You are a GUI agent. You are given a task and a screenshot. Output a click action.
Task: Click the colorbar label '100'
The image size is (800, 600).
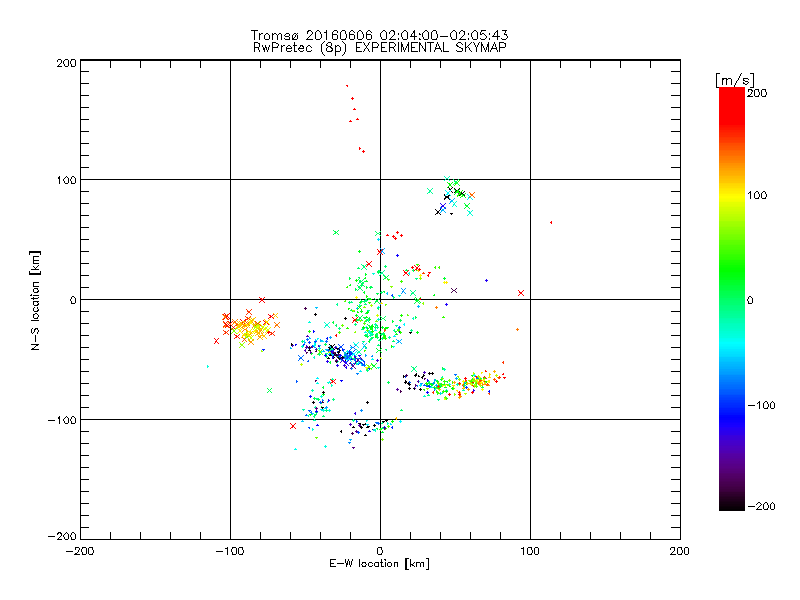coord(757,195)
